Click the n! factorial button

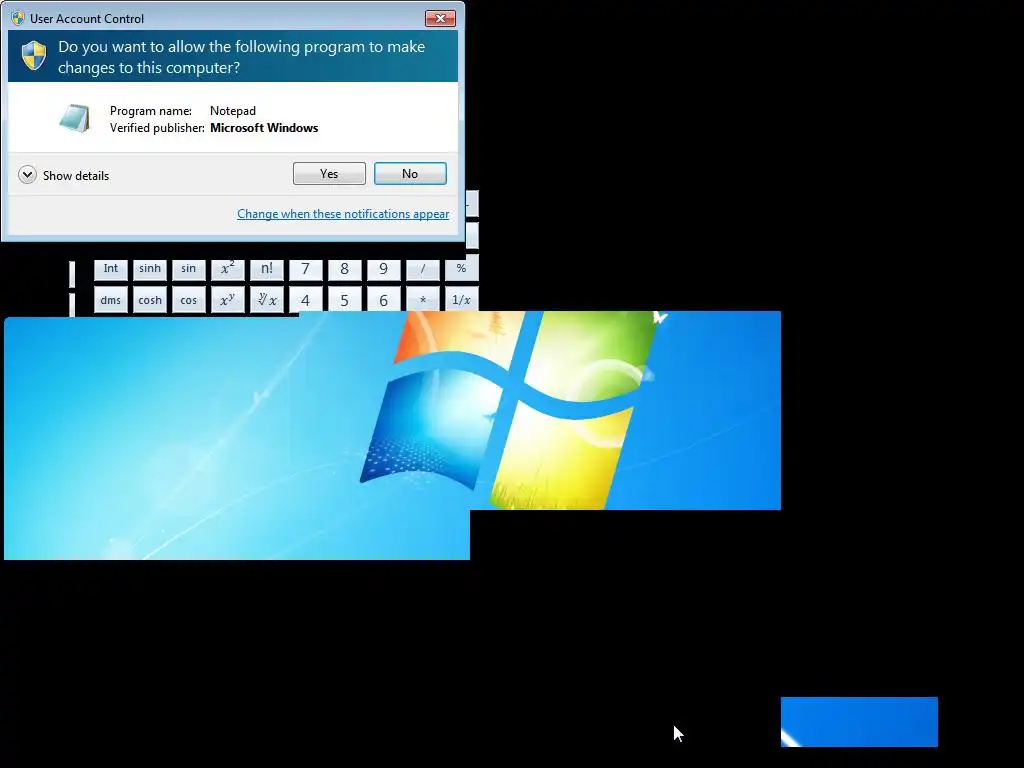[267, 269]
